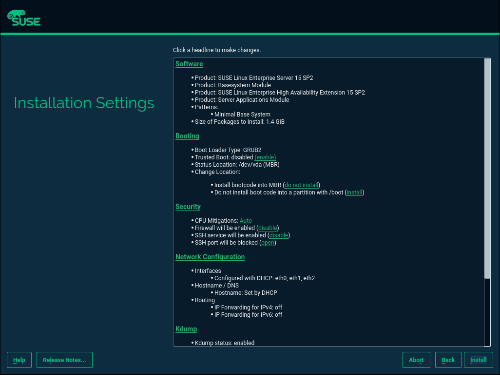Enable Trusted Boot via enable link

pyautogui.click(x=265, y=157)
